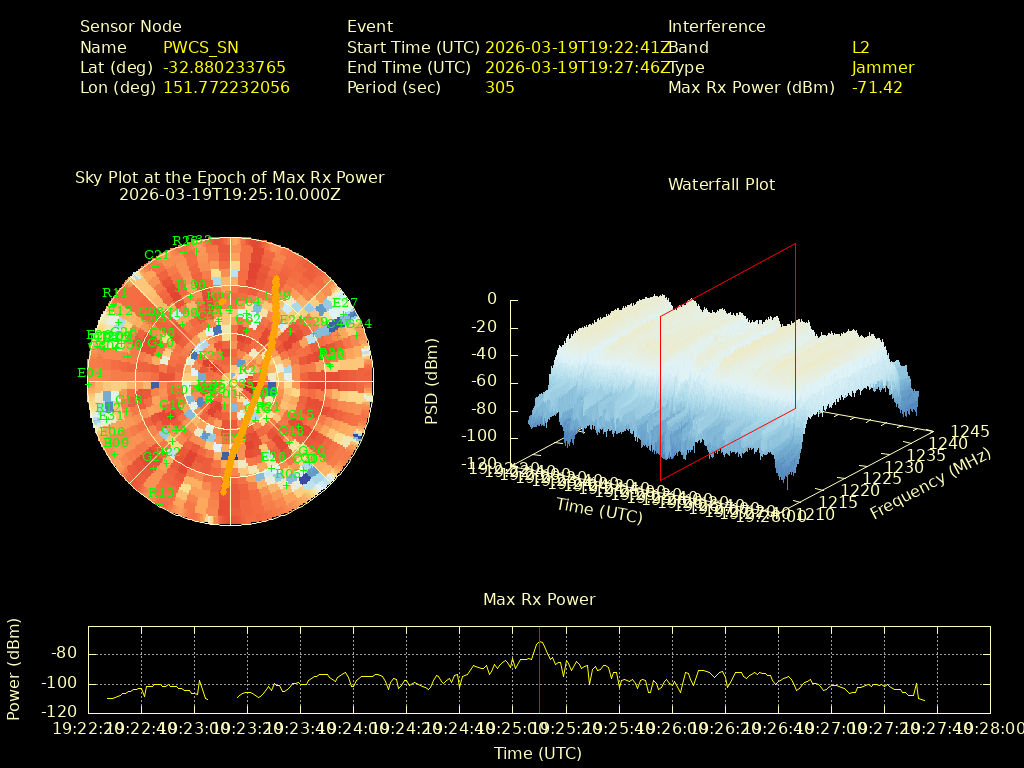Select the Waterfall Plot title

tap(721, 184)
